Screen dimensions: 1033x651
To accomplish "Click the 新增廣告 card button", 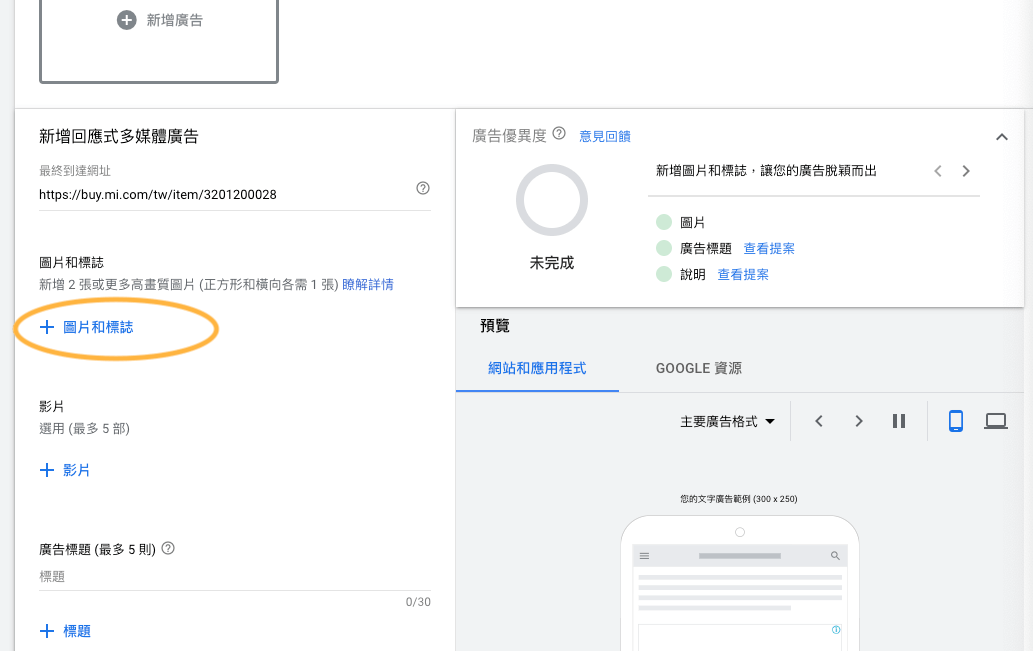I will coord(160,20).
